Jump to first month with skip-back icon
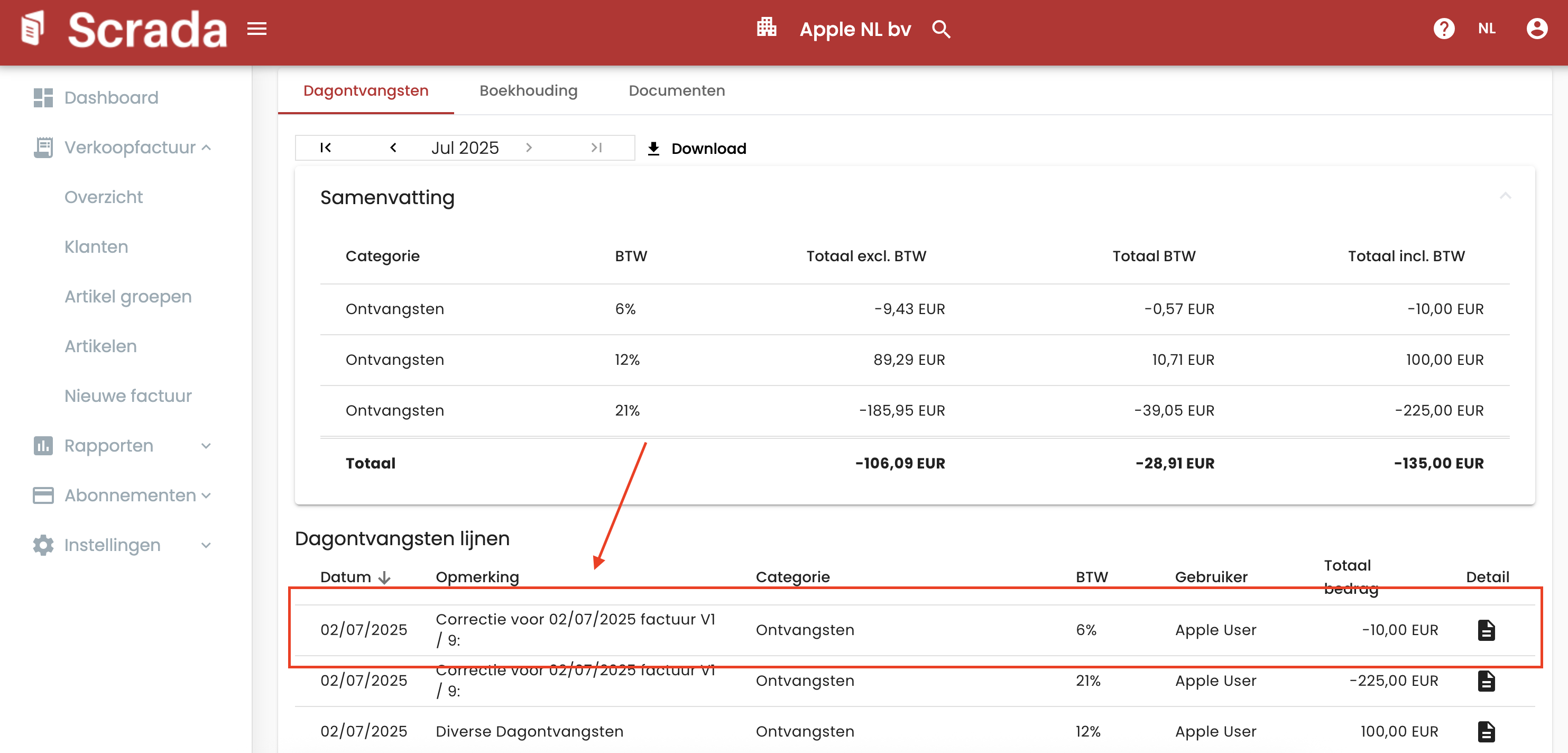Viewport: 1568px width, 753px height. 326,148
